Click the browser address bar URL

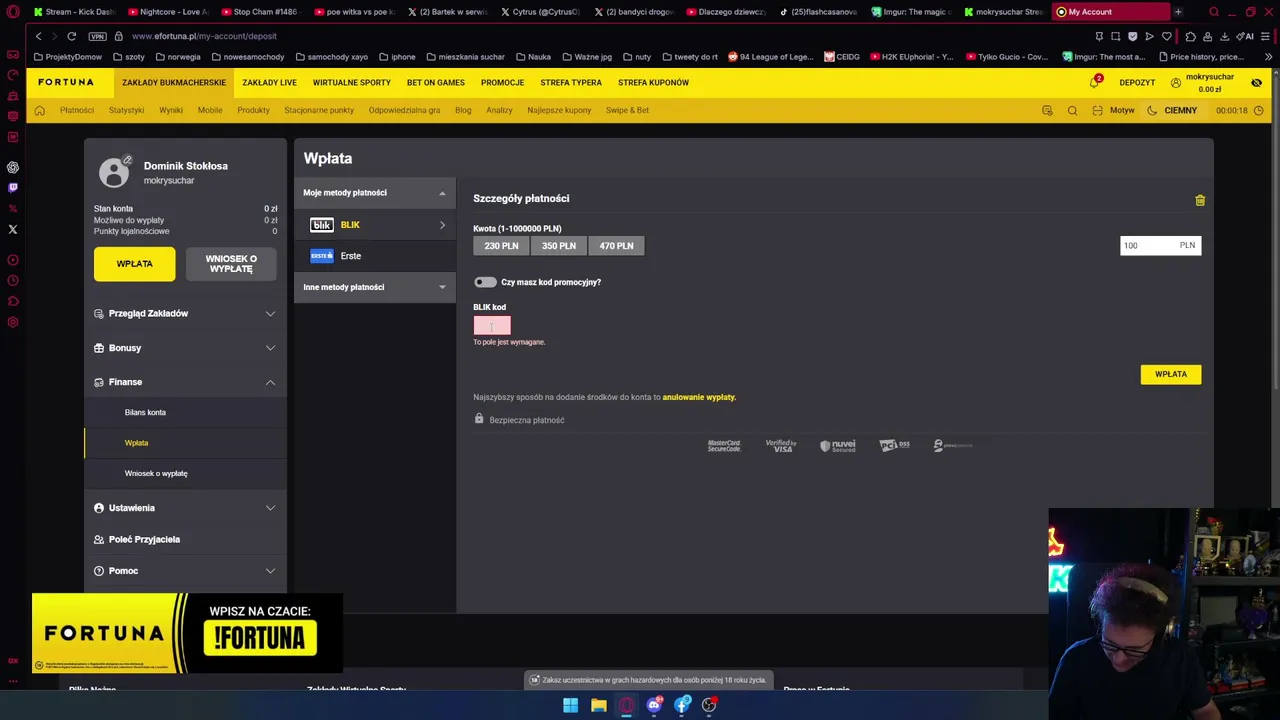coord(204,36)
